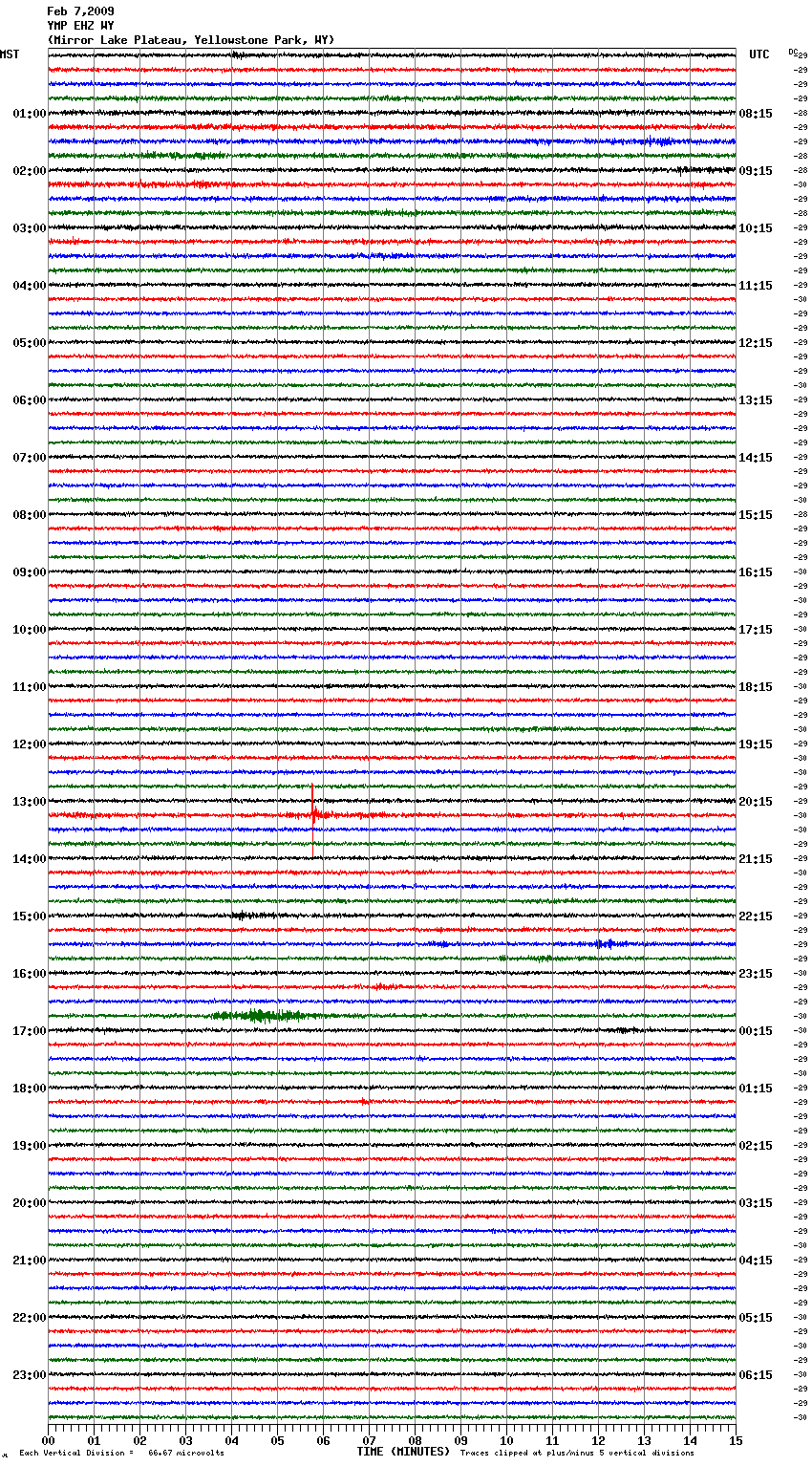The height and width of the screenshot is (1466, 812).
Task: Click the 08:15 UTC time label
Action: [x=756, y=114]
